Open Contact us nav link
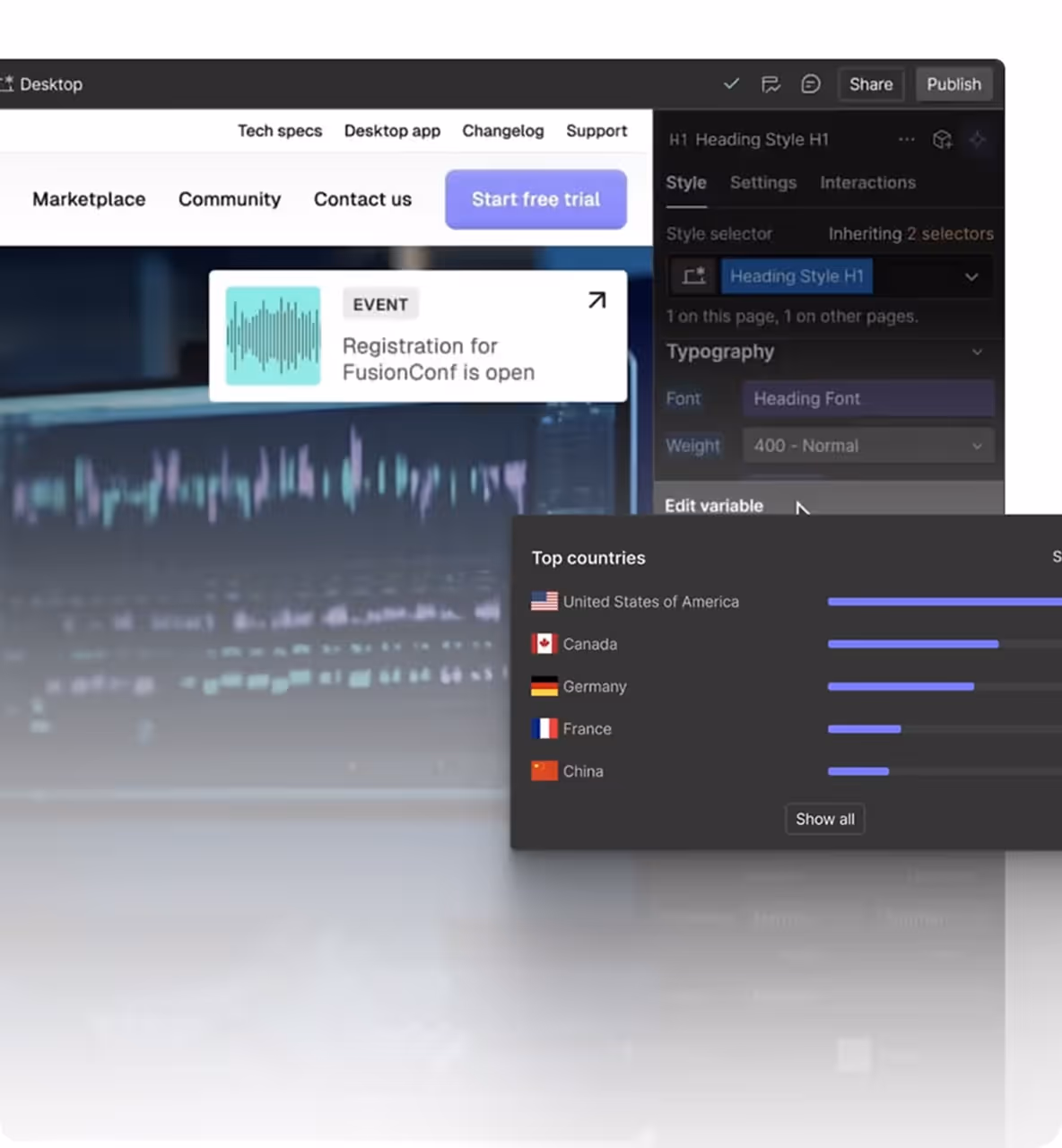This screenshot has height=1148, width=1062. click(x=362, y=199)
